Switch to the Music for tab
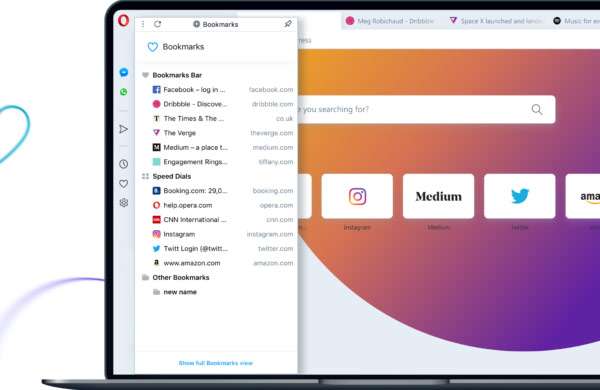This screenshot has width=600, height=390. click(576, 21)
